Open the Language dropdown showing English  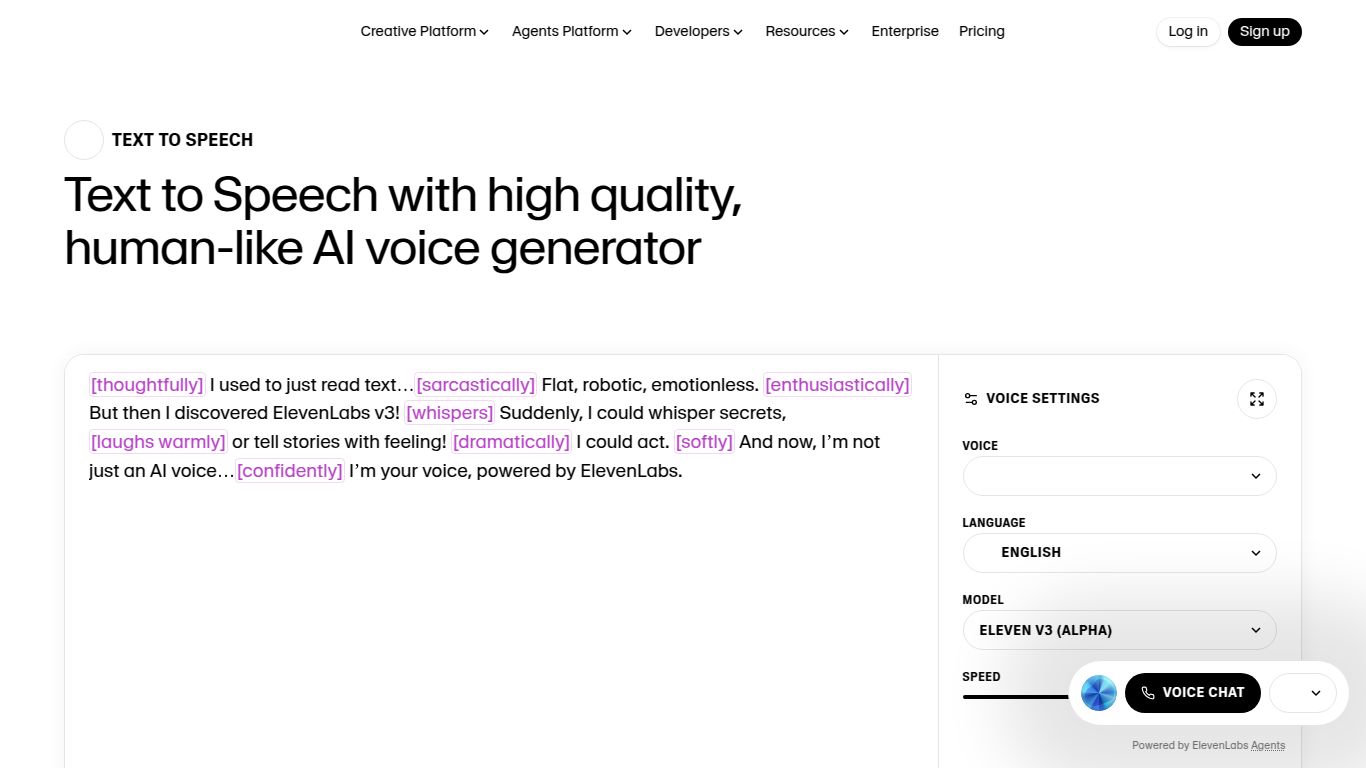1118,552
